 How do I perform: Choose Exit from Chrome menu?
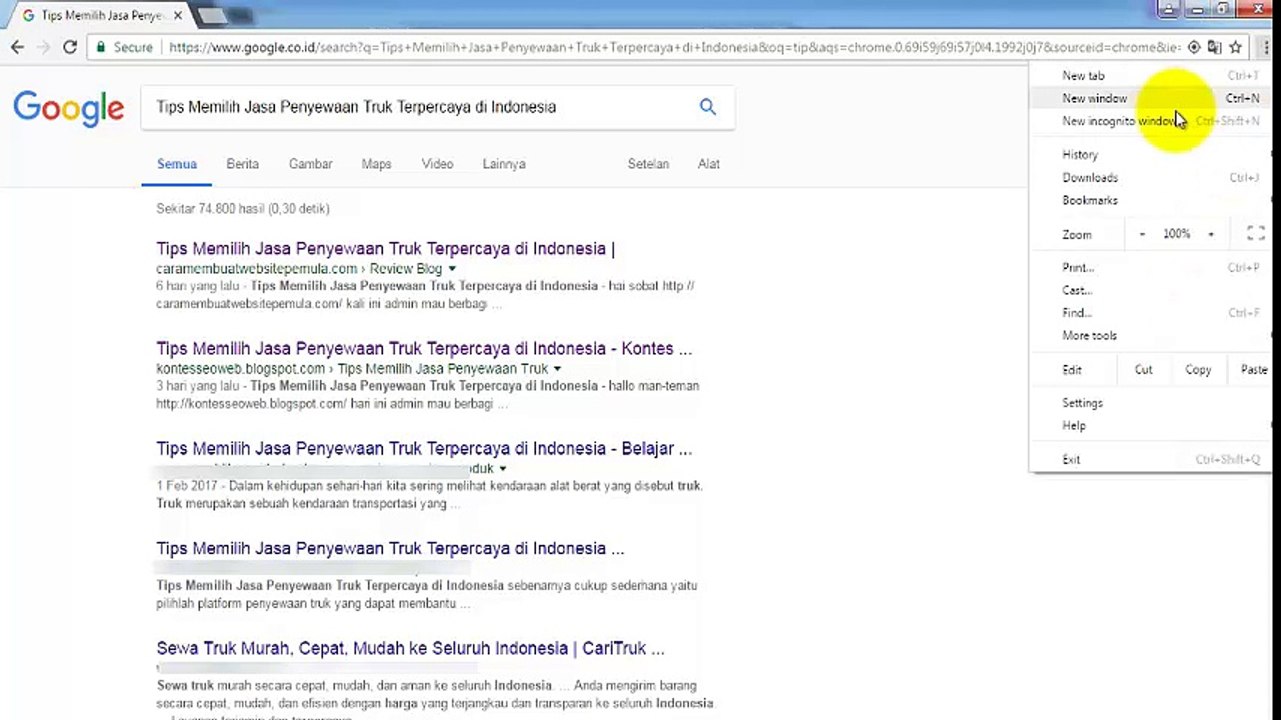pyautogui.click(x=1150, y=460)
